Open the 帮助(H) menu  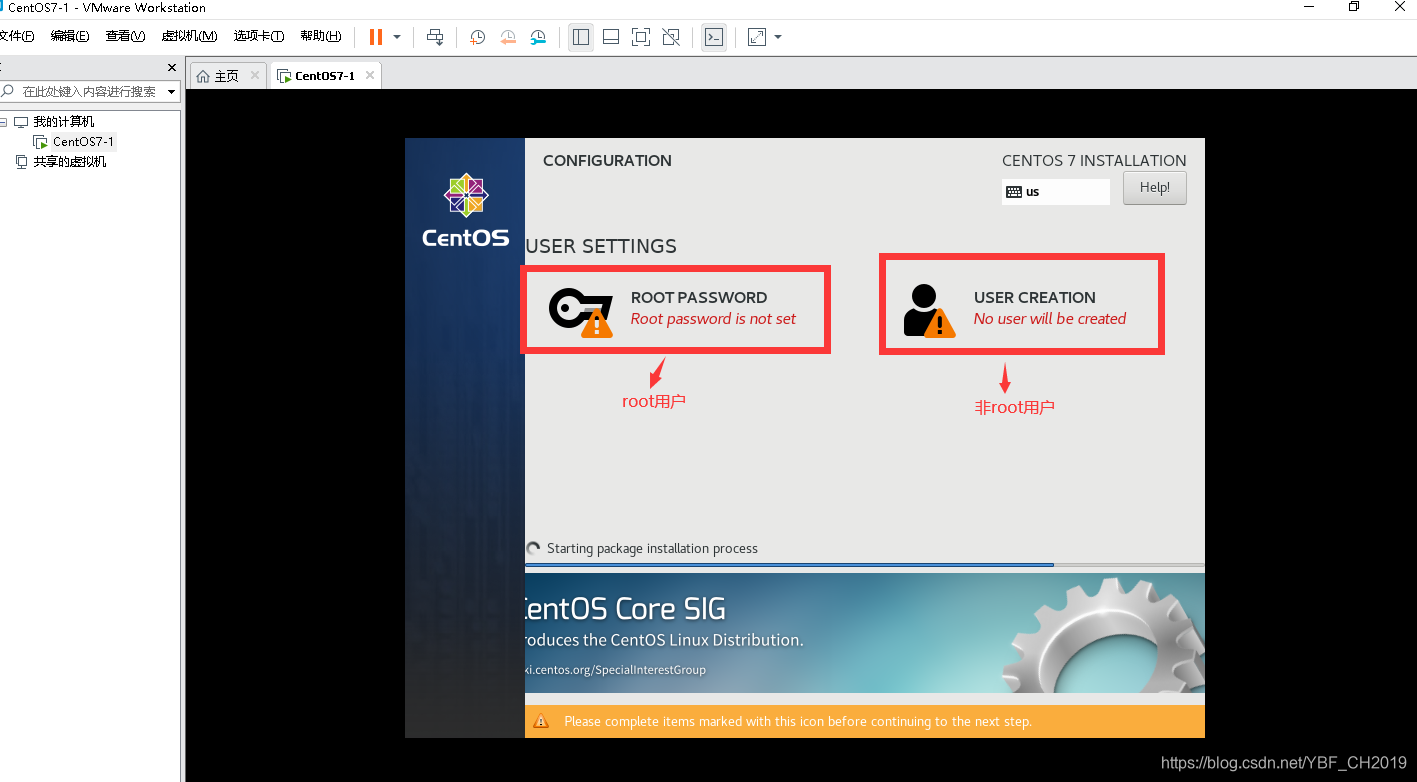(320, 36)
